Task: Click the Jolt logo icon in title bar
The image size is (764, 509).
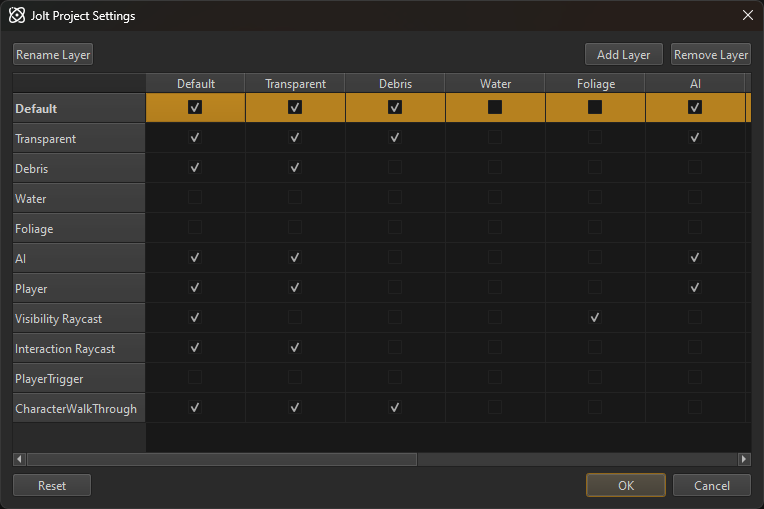Action: [x=17, y=16]
